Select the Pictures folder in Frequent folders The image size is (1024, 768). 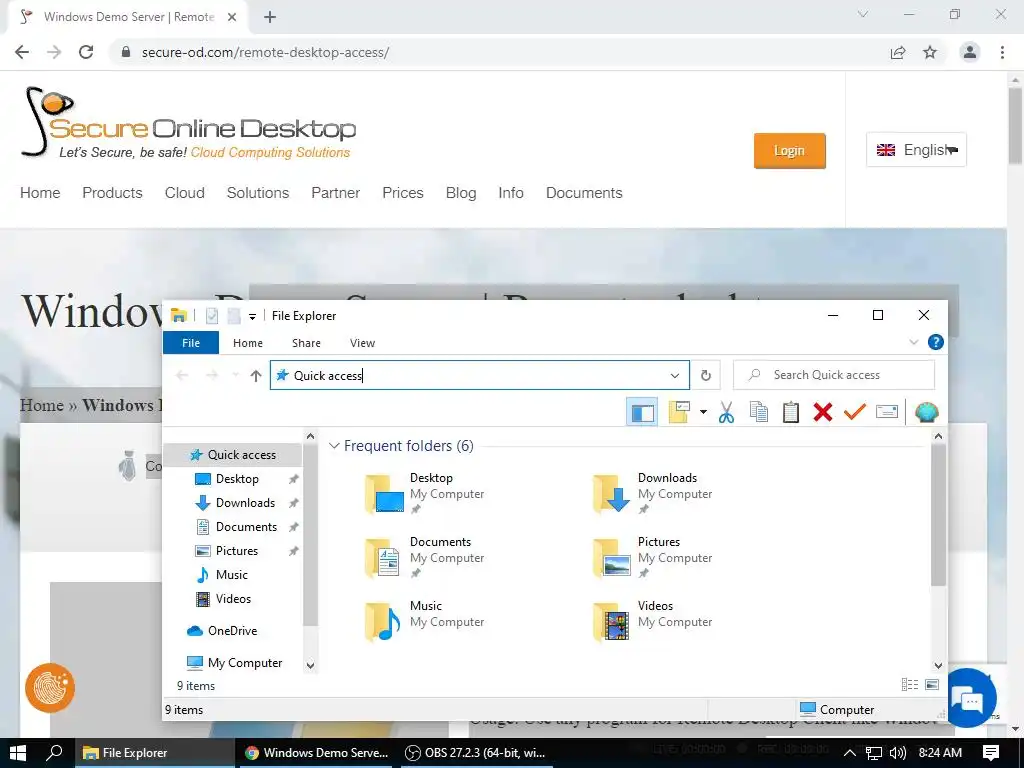pyautogui.click(x=653, y=558)
